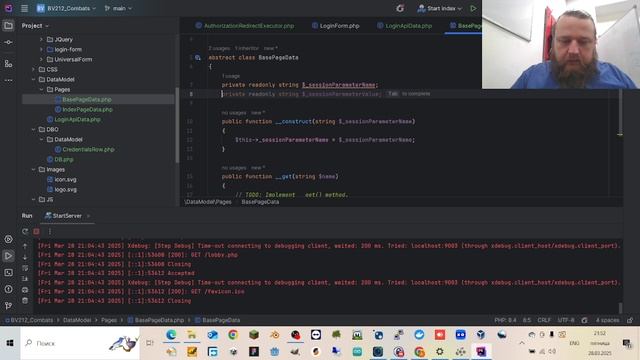The height and width of the screenshot is (360, 640).
Task: Click gutter implementations icon beside BasePageData class
Action: 198,58
